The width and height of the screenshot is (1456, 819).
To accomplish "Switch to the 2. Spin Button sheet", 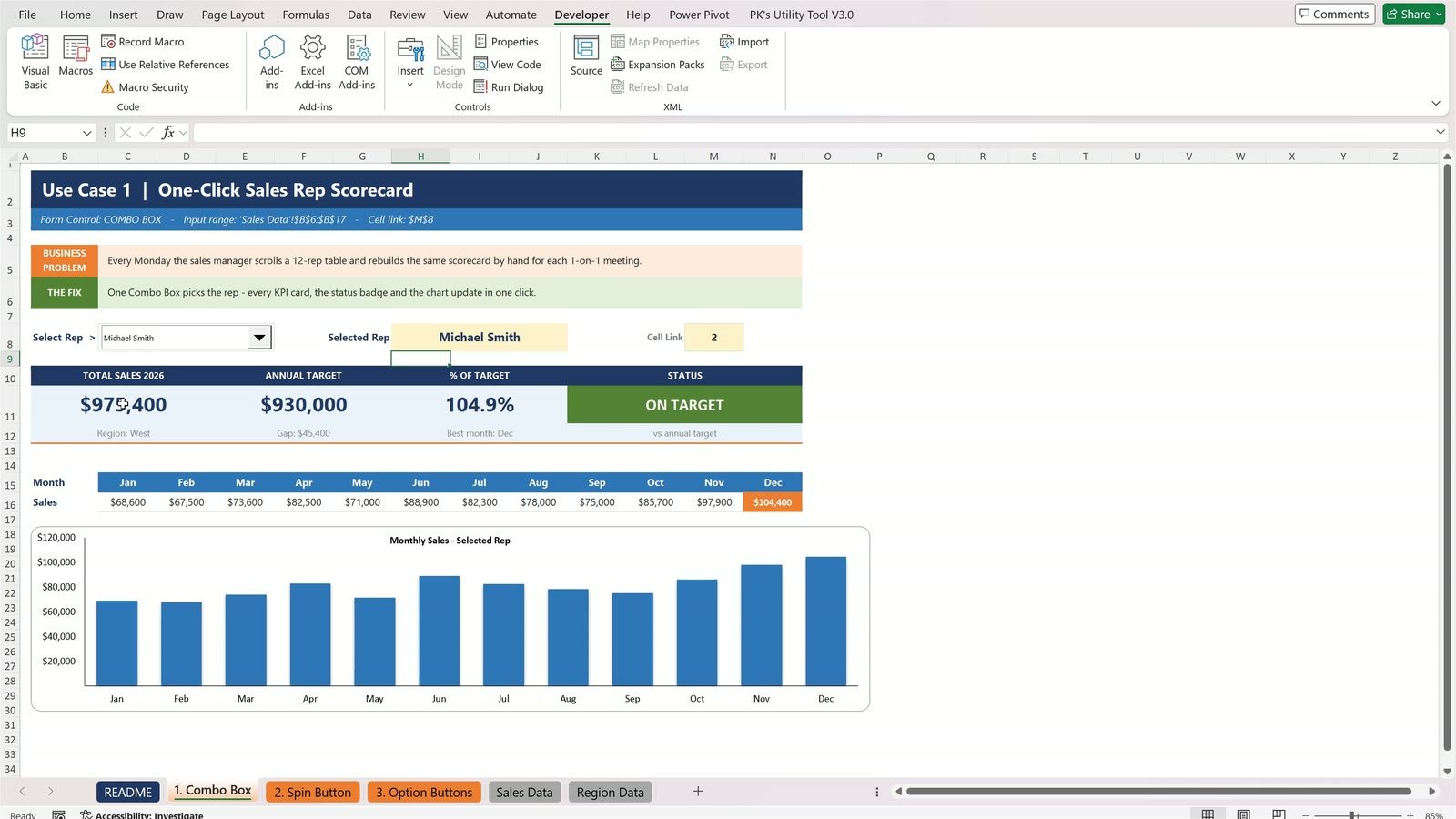I will point(312,793).
